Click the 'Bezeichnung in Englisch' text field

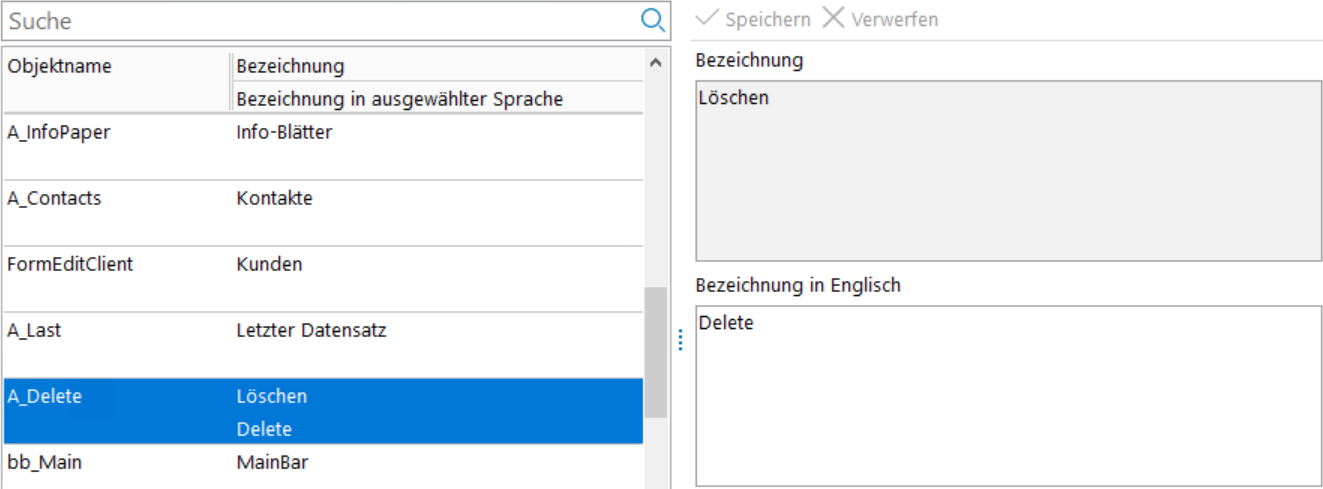(x=1008, y=395)
